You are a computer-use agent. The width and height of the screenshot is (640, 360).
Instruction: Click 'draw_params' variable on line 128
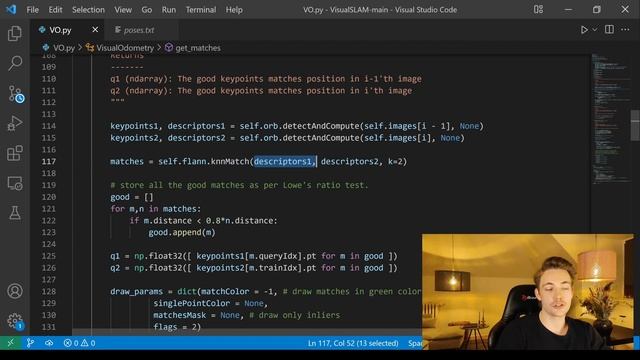[x=136, y=291]
